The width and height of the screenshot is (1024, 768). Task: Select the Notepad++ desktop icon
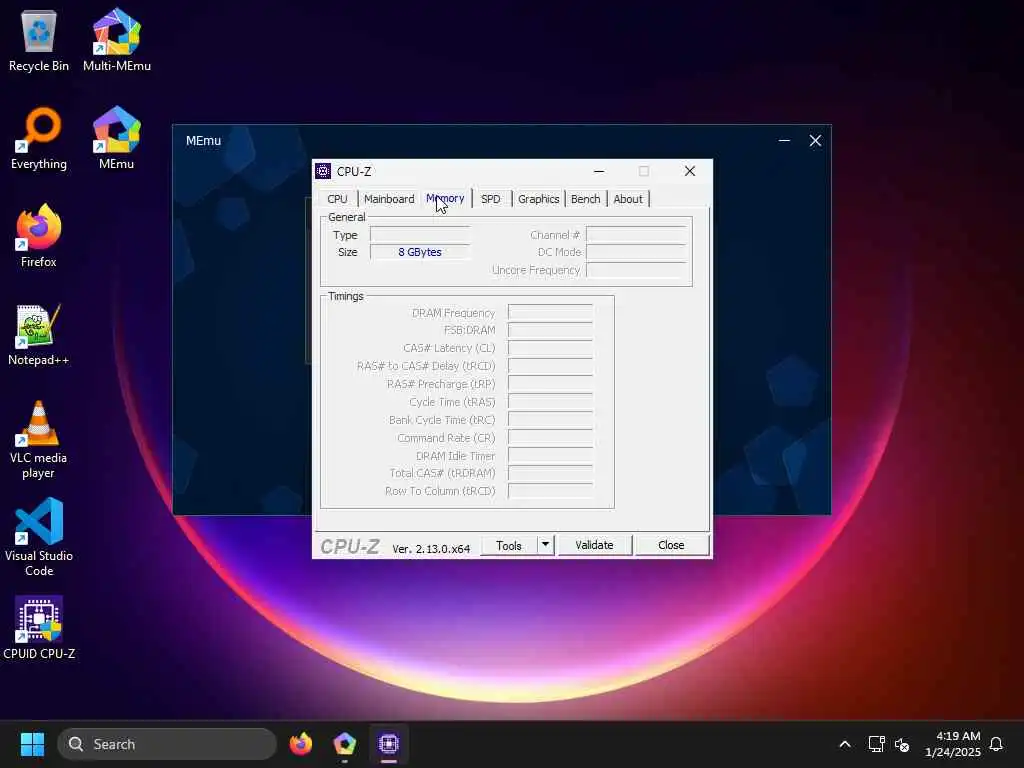(x=39, y=334)
